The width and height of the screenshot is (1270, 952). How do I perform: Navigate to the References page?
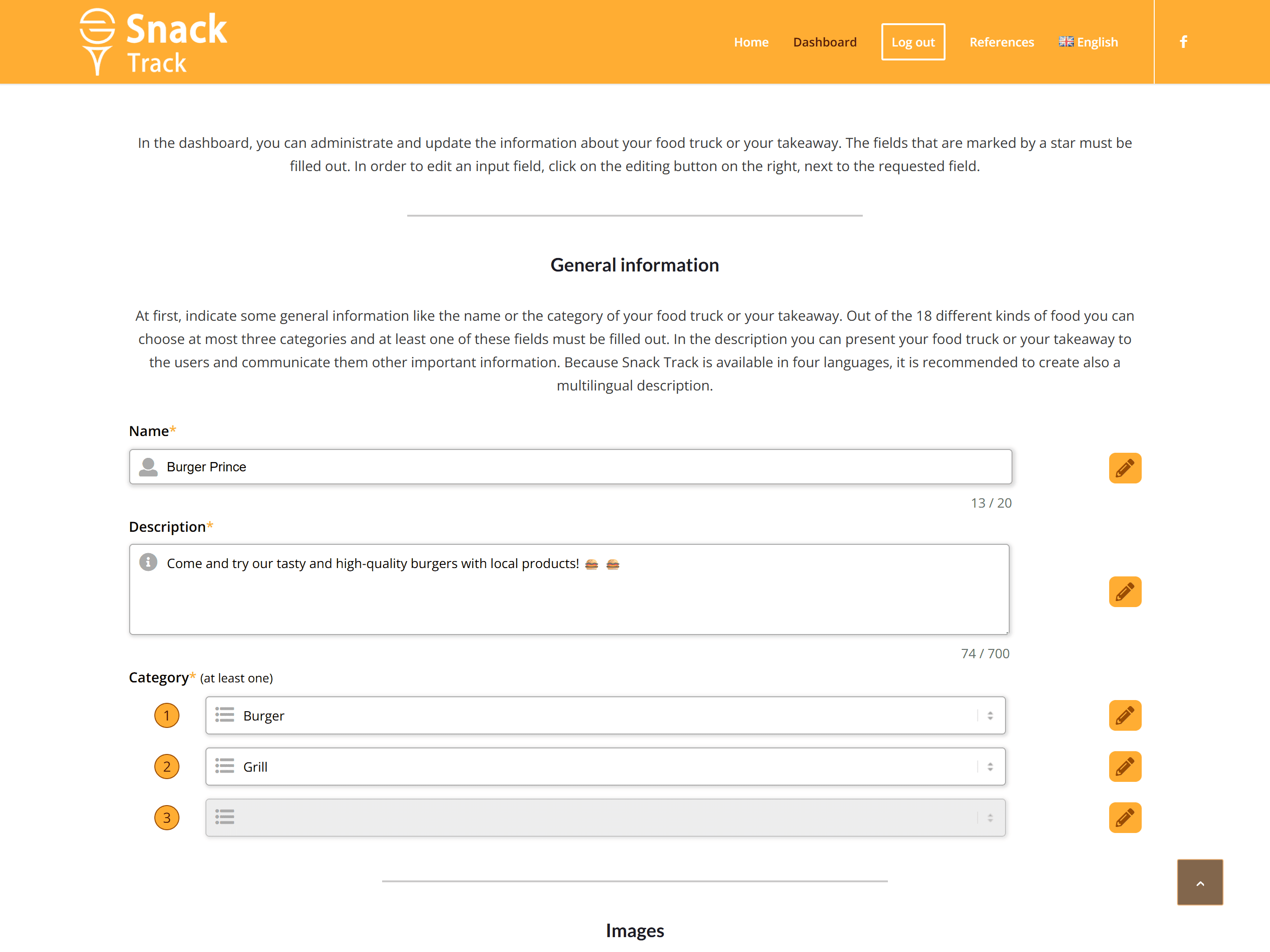1001,42
